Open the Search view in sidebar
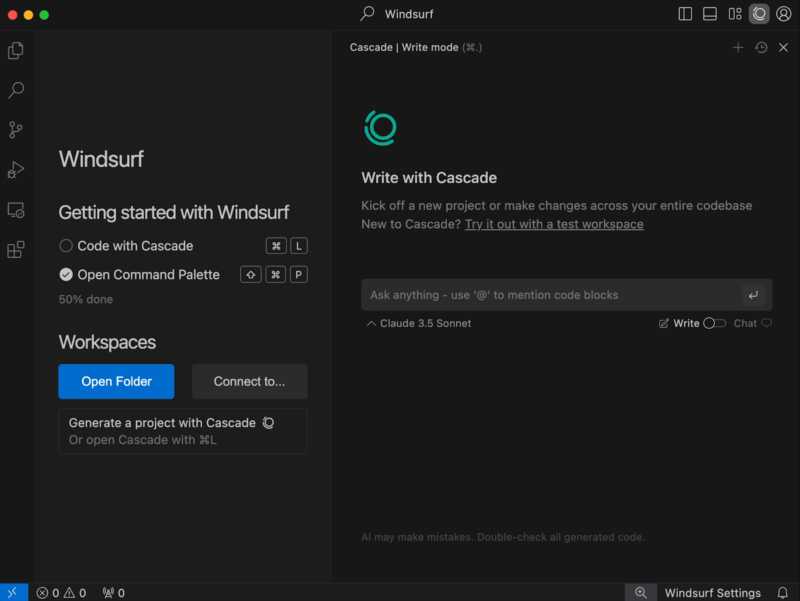This screenshot has height=601, width=800. click(x=16, y=90)
